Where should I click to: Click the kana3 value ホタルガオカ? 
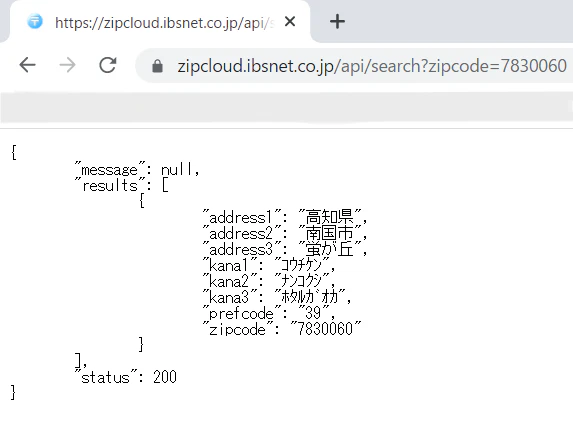310,297
